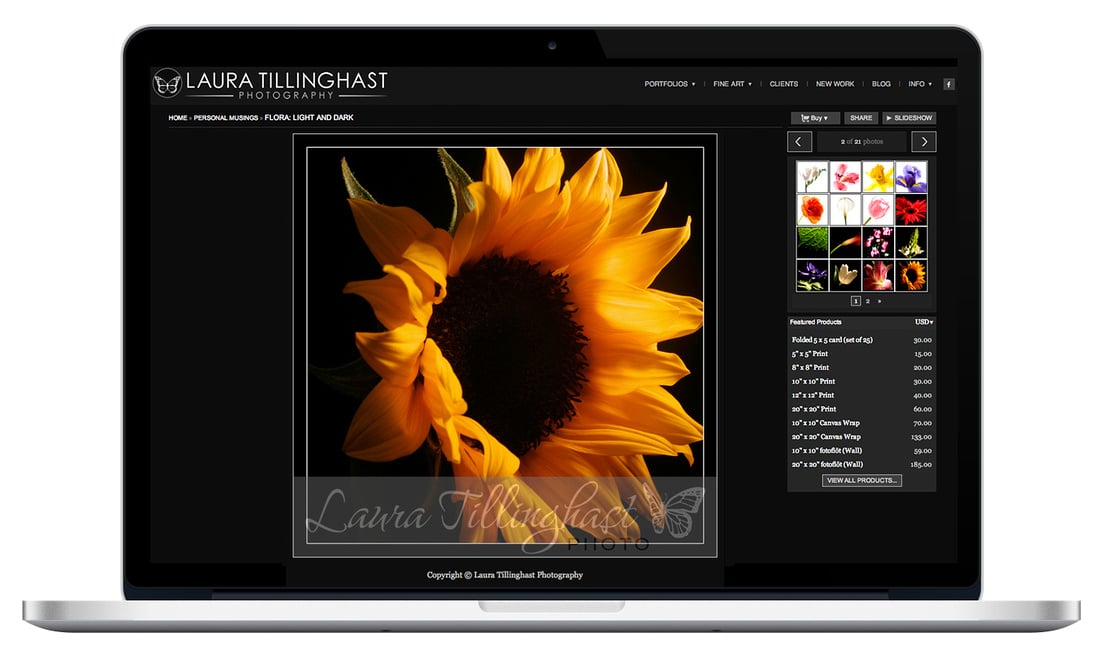The height and width of the screenshot is (645, 1100).
Task: Expand the INFO menu
Action: click(x=920, y=84)
